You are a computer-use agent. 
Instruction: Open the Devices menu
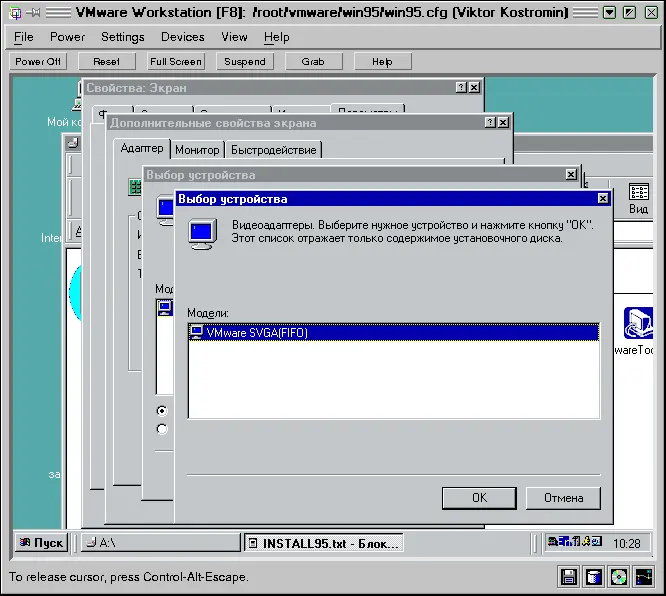(183, 37)
